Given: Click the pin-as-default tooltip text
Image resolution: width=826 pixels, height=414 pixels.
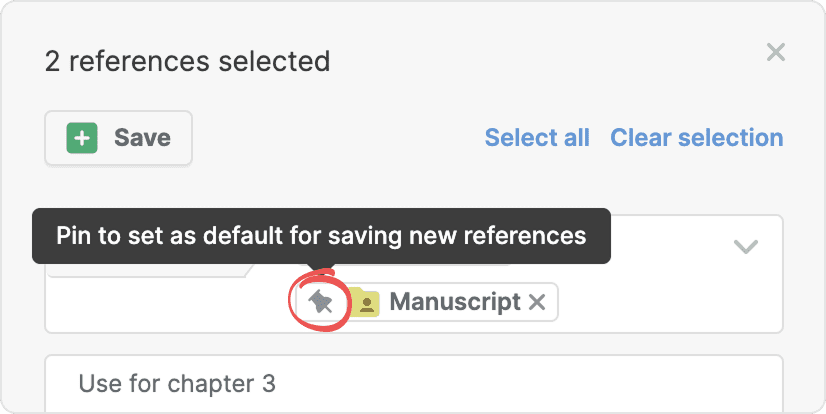Looking at the screenshot, I should (x=320, y=236).
